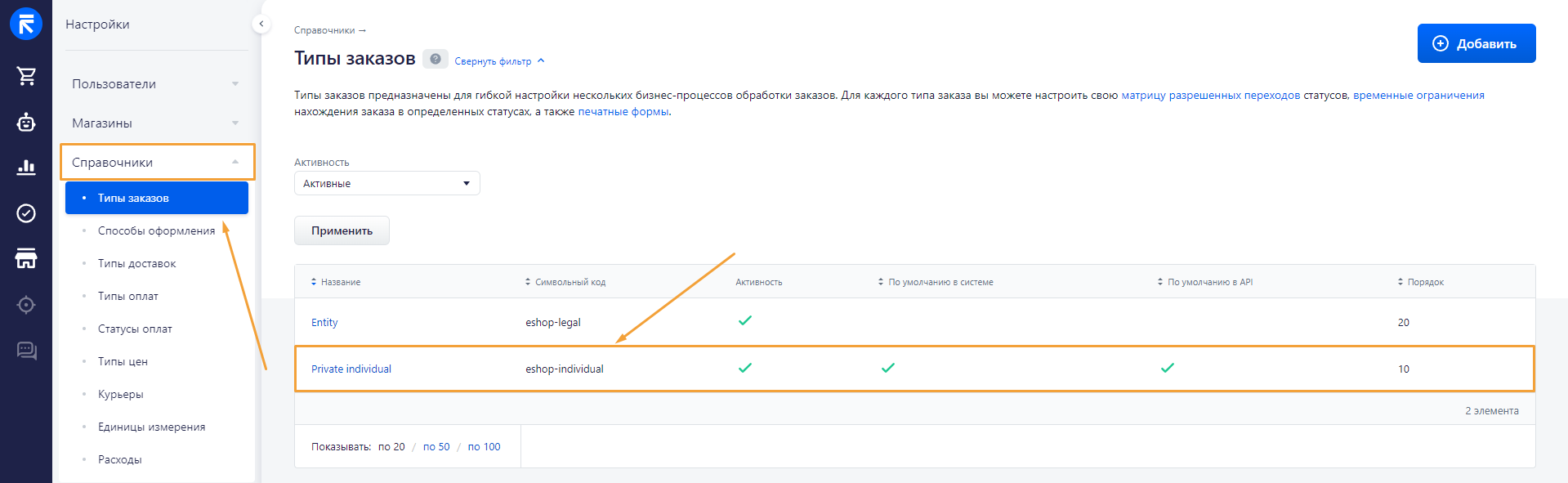Image resolution: width=1568 pixels, height=483 pixels.
Task: Click the Добавить button
Action: [1476, 43]
